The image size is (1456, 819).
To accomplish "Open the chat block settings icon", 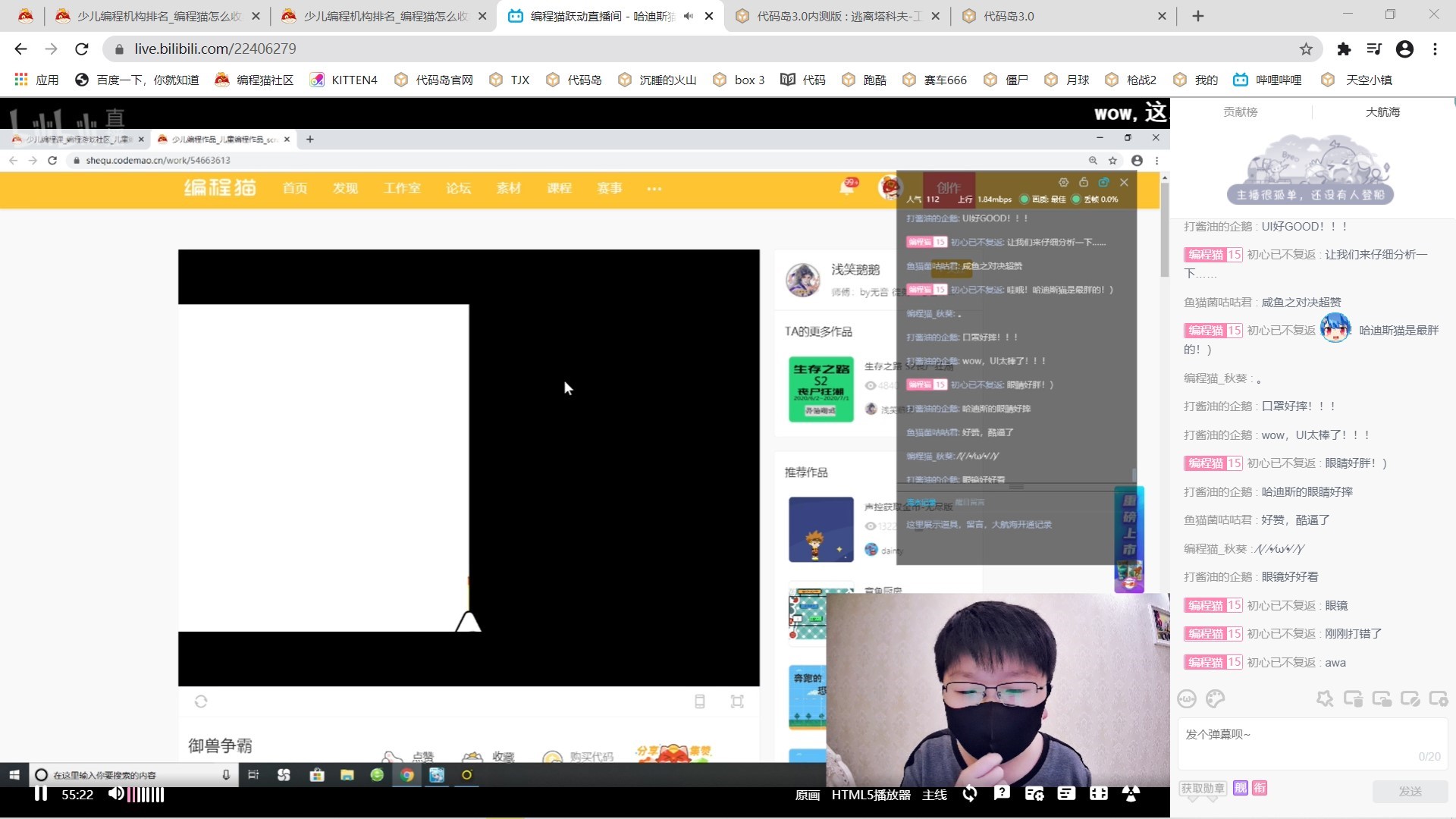I will (x=1410, y=698).
